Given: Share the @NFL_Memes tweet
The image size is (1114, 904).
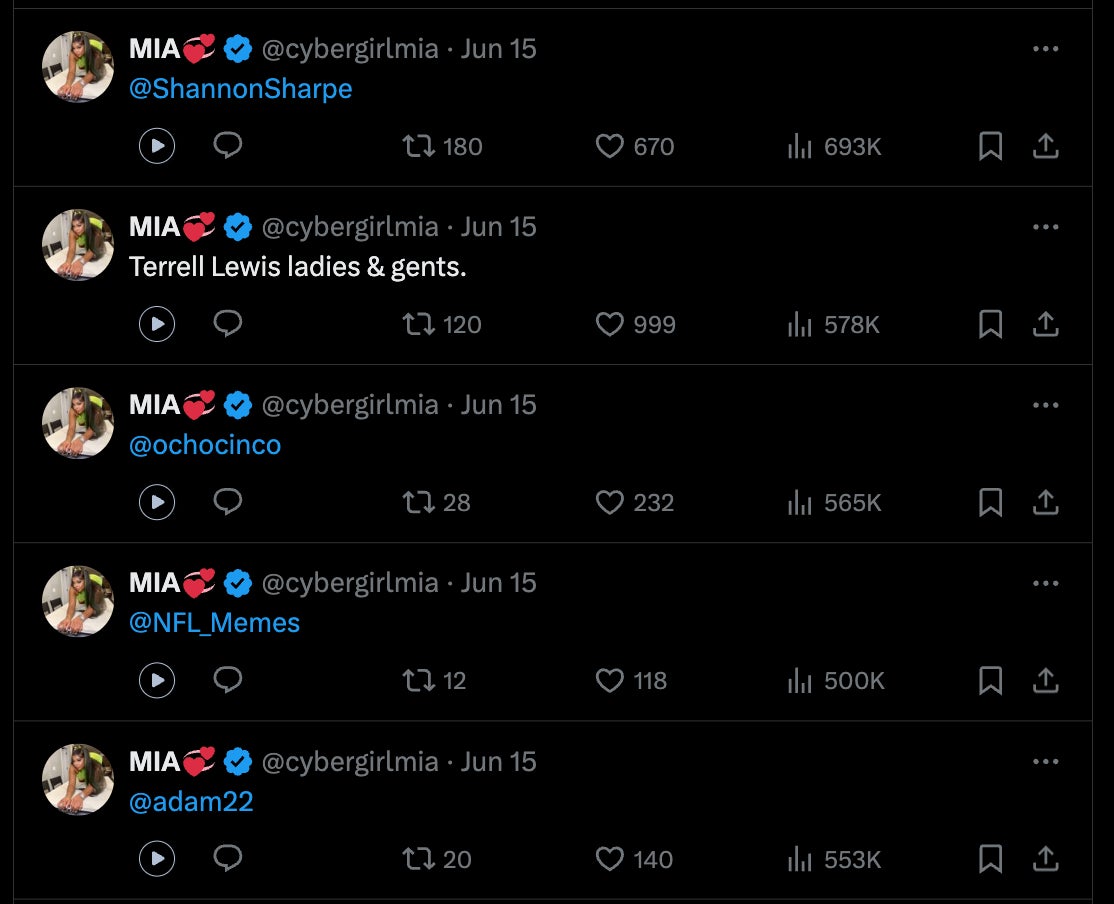Looking at the screenshot, I should click(x=1045, y=681).
